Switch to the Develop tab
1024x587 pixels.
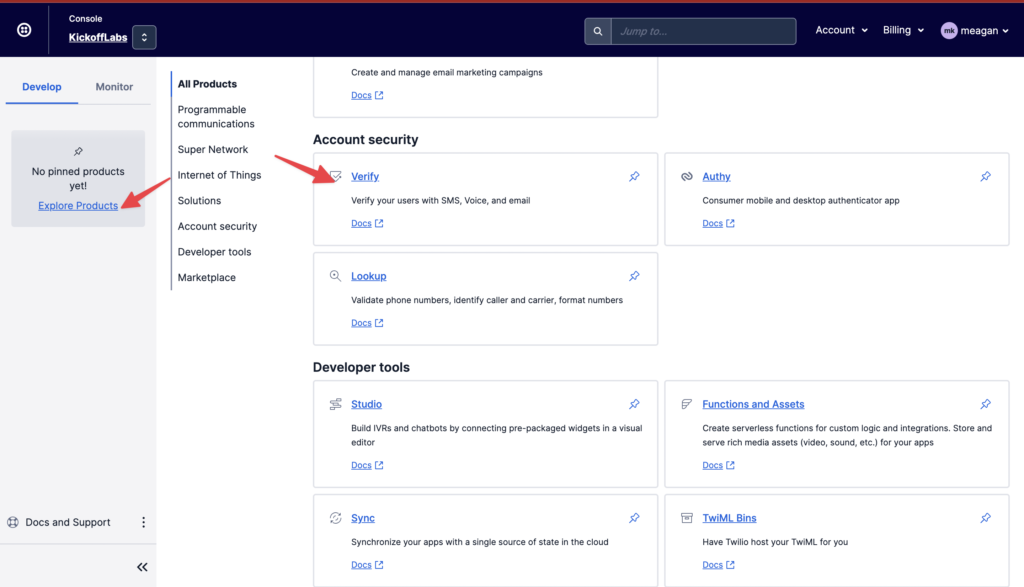point(42,87)
